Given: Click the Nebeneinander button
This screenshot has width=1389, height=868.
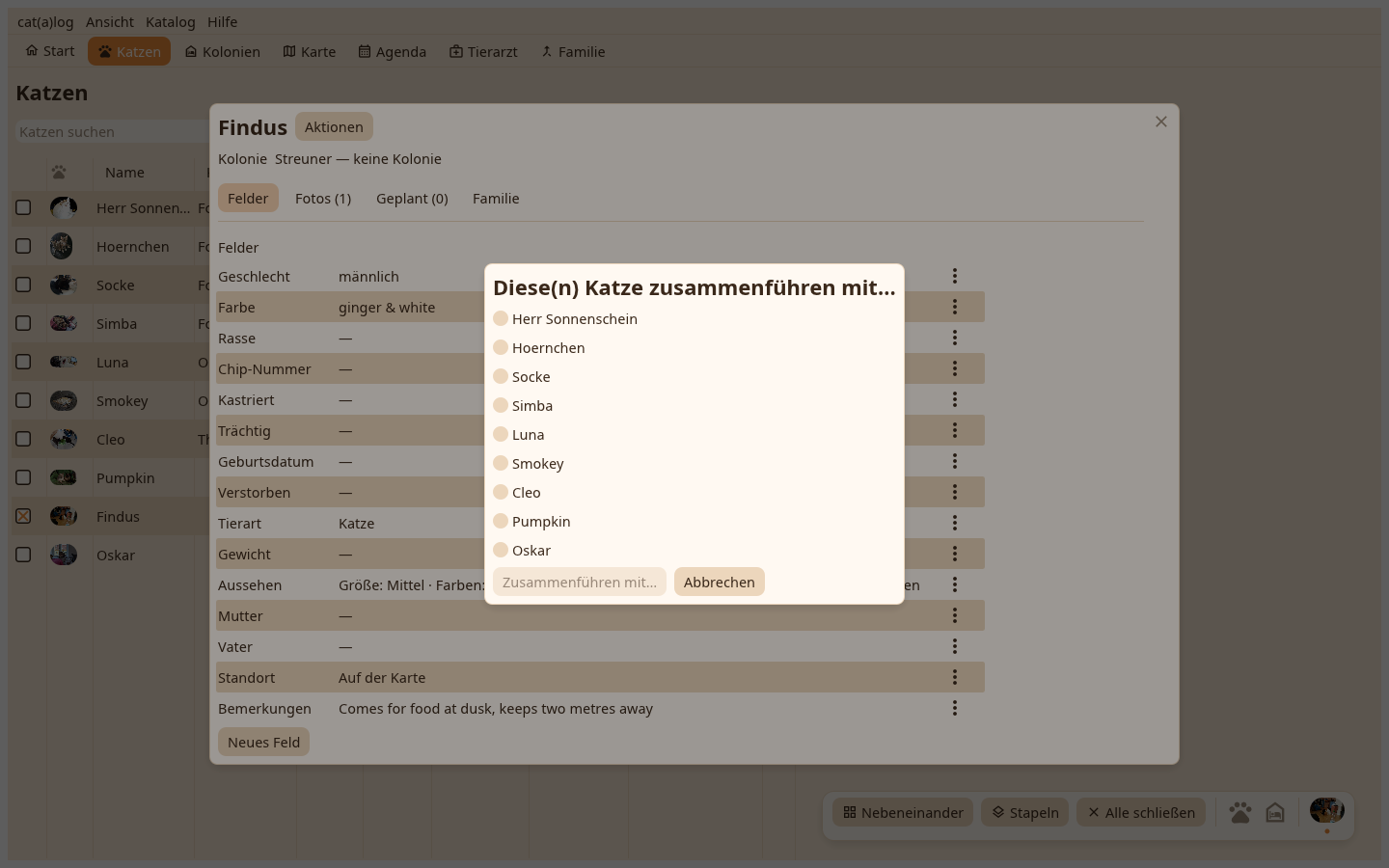Looking at the screenshot, I should (903, 812).
